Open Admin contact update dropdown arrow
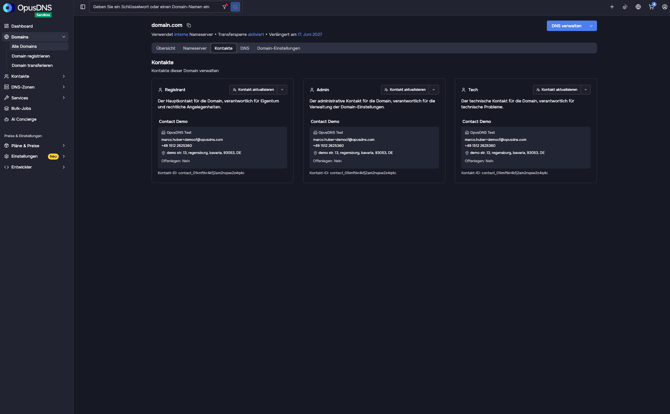Image resolution: width=670 pixels, height=414 pixels. coord(434,90)
